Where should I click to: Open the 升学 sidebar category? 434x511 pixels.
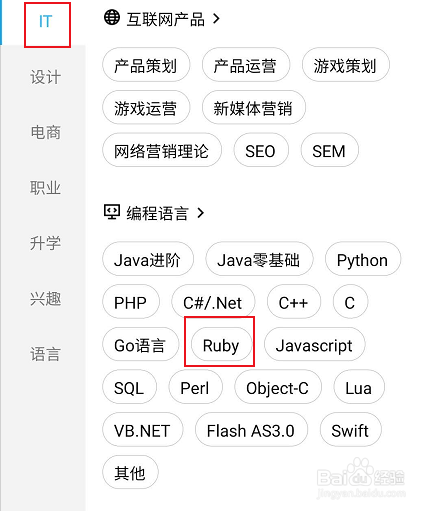45,243
